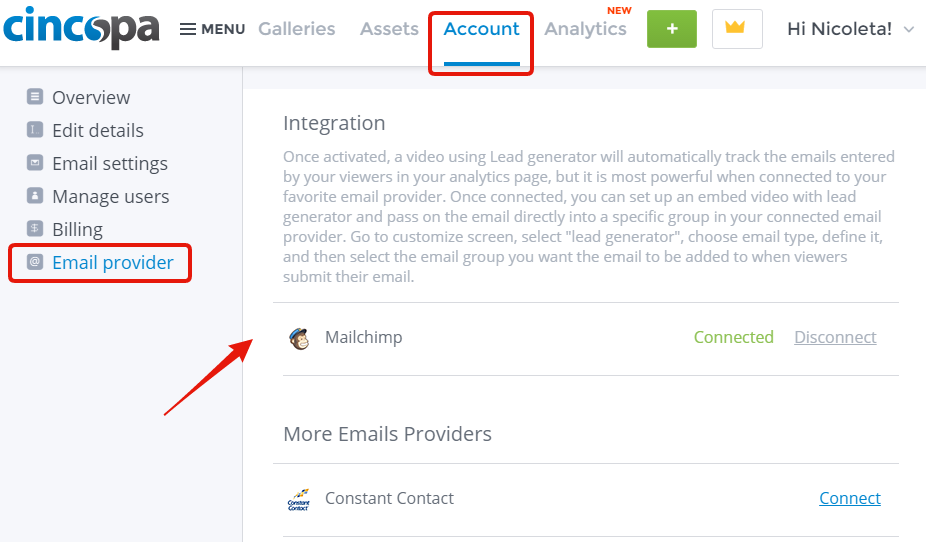Viewport: 926px width, 542px height.
Task: Click the green plus button
Action: pos(671,29)
